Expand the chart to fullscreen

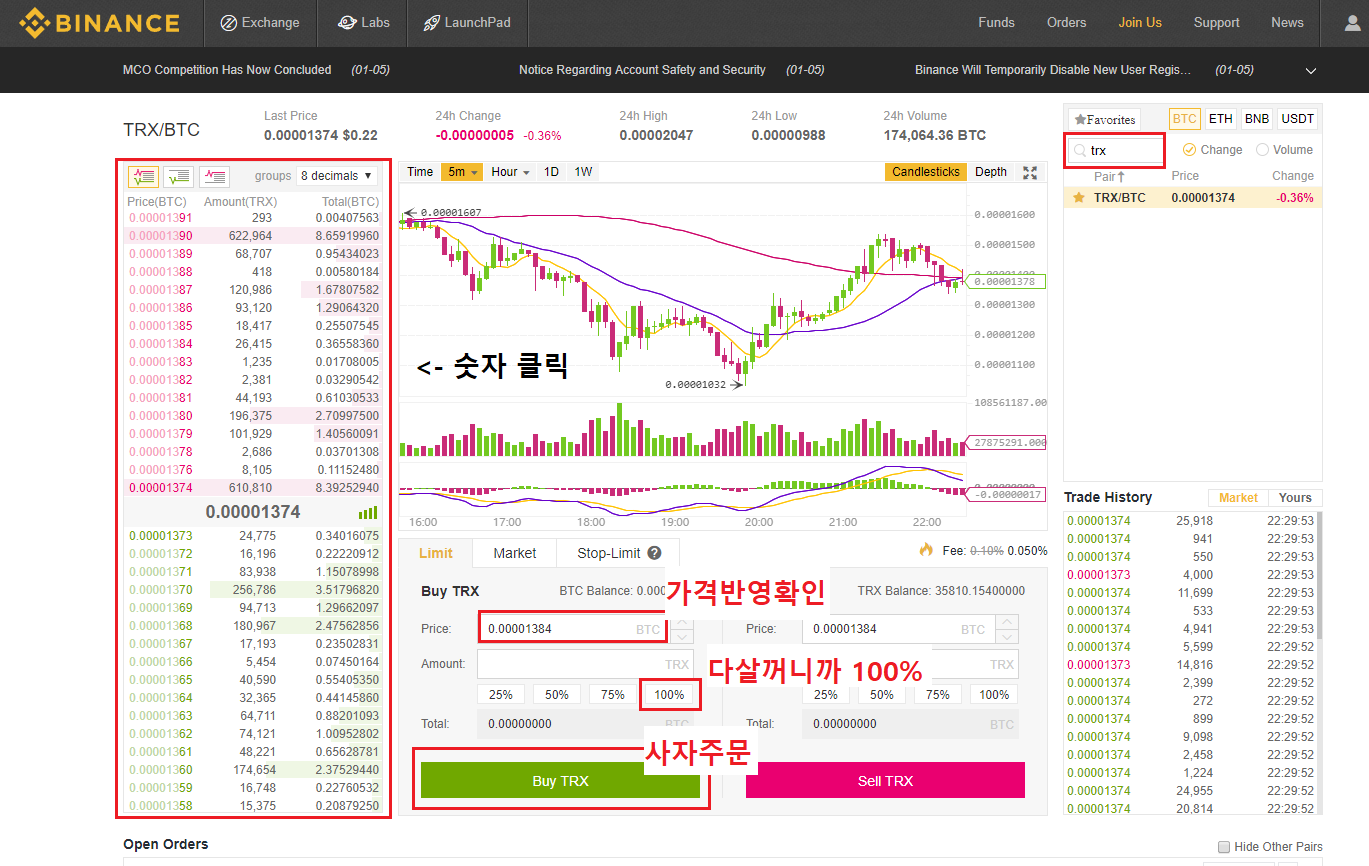[x=1030, y=172]
